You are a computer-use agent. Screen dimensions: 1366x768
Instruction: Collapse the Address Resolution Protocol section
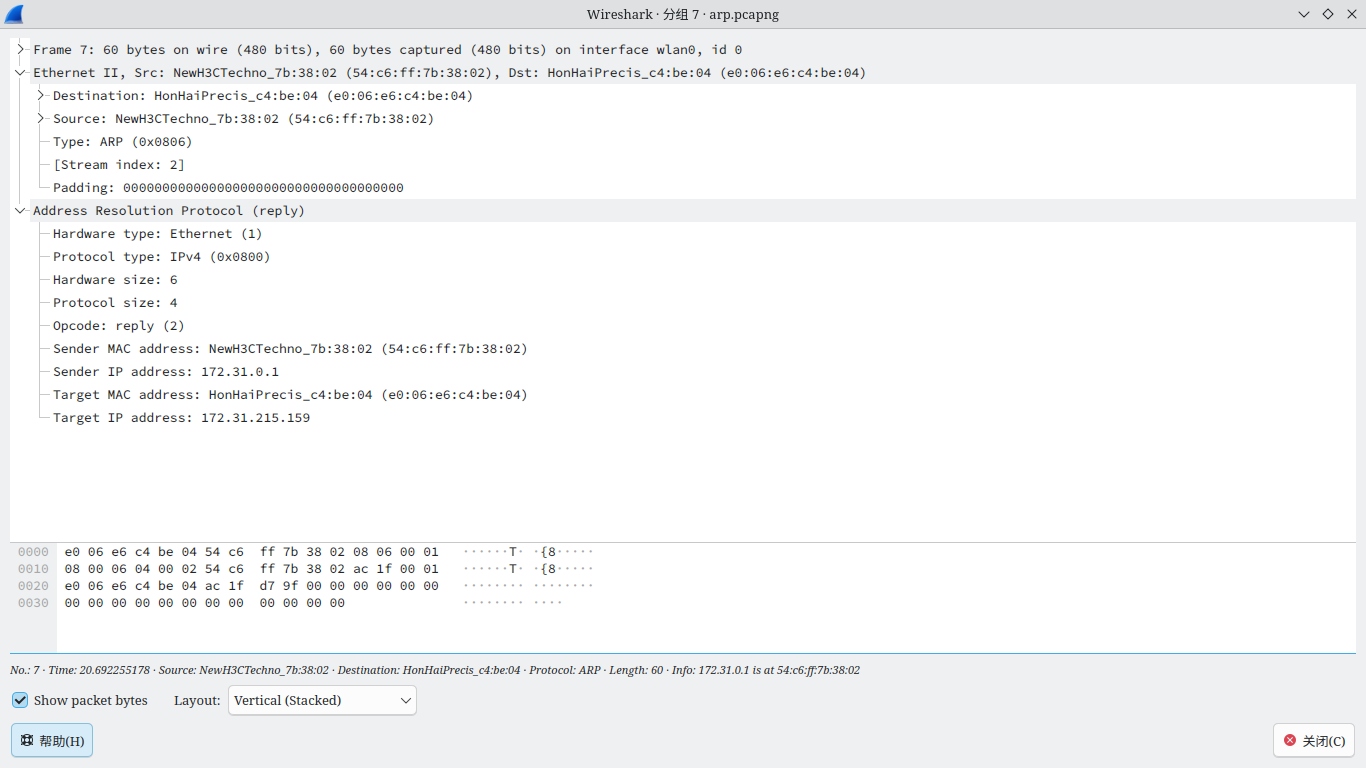pos(21,211)
